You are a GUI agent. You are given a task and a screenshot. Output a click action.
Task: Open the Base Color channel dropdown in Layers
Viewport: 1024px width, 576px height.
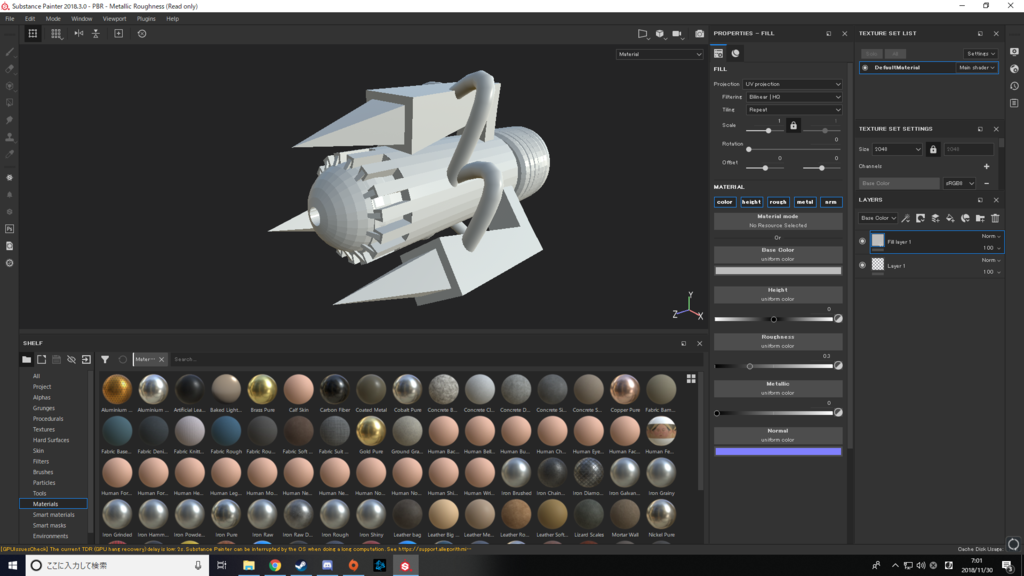[x=878, y=218]
